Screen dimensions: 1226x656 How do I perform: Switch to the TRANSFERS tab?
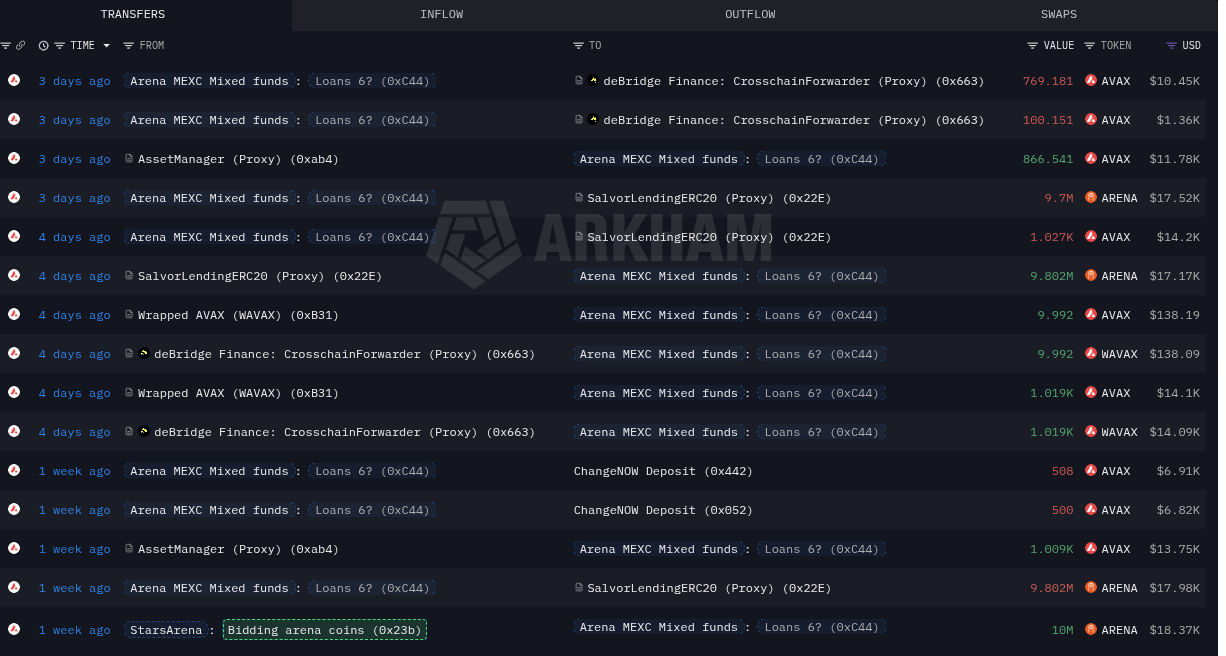point(133,14)
